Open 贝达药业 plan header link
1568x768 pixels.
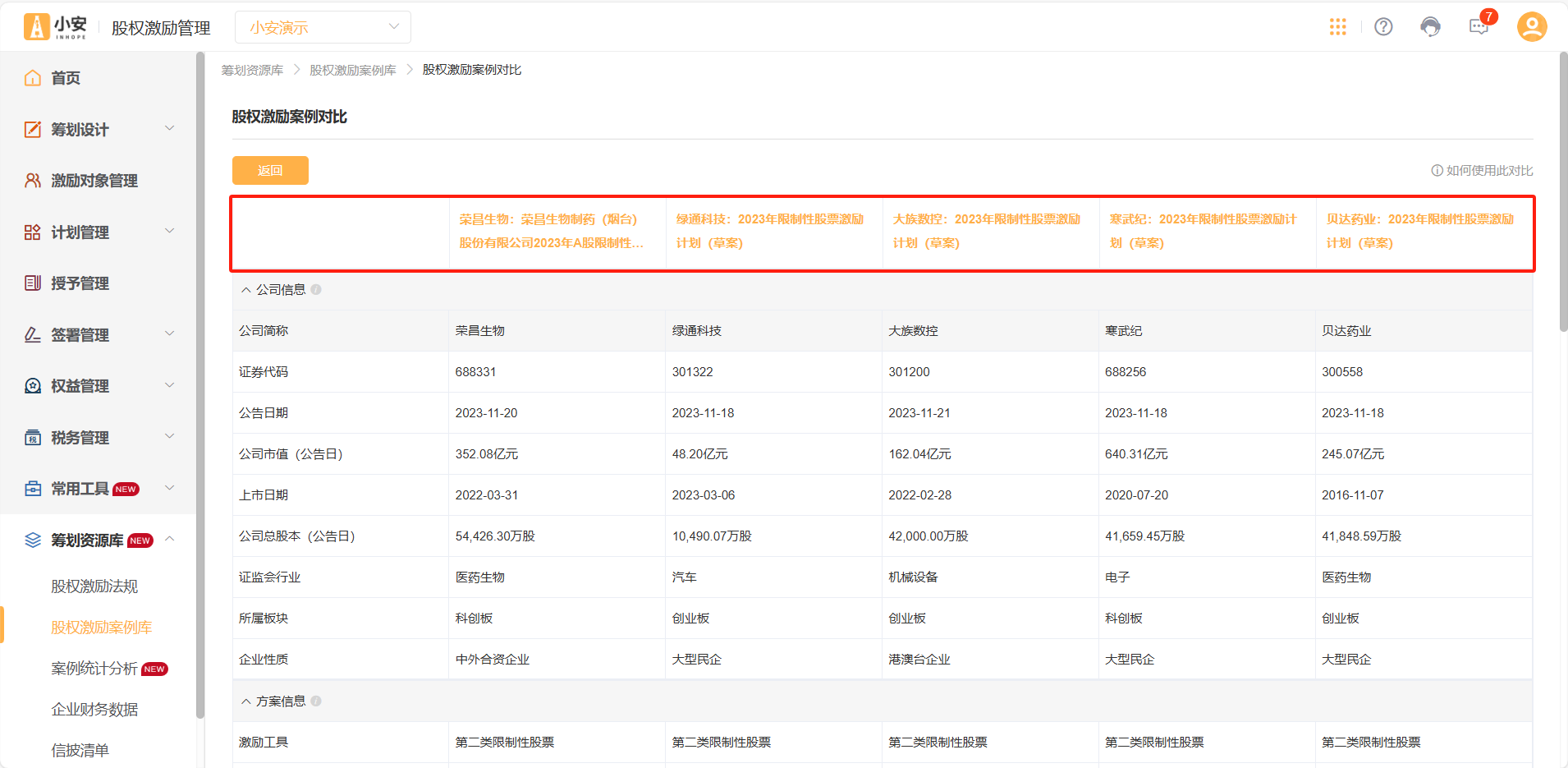[1420, 231]
